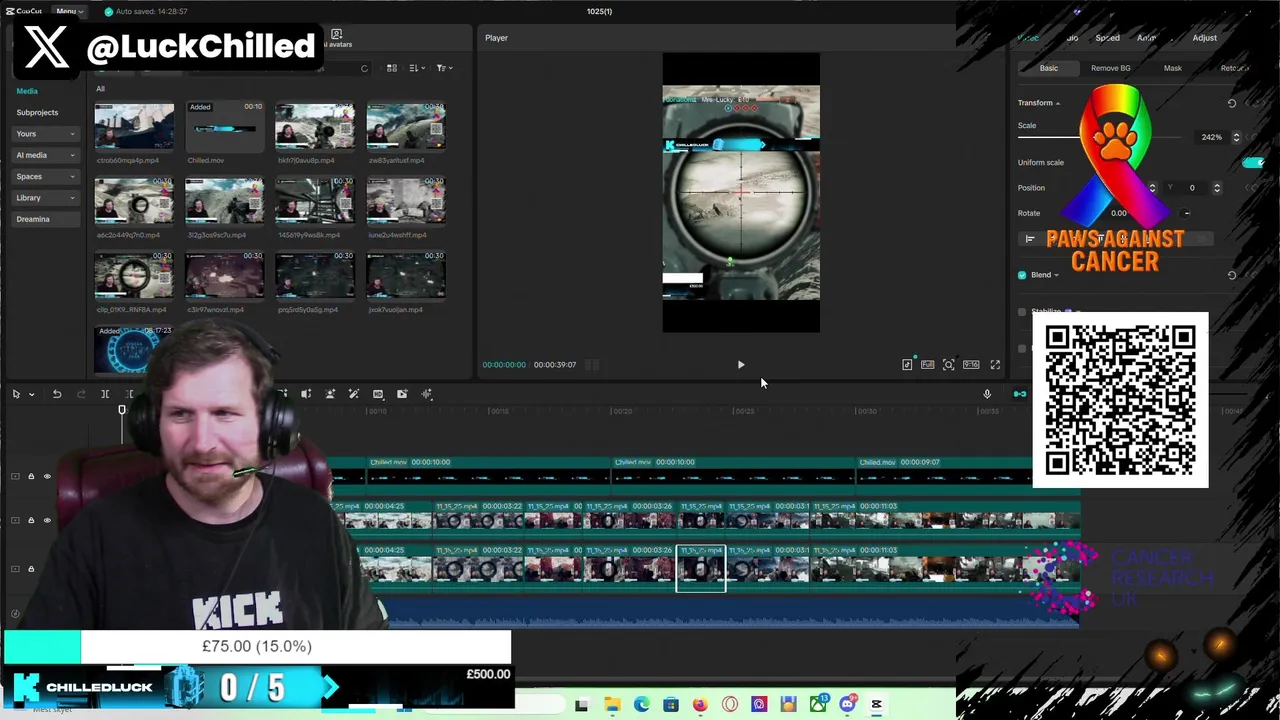
Task: Select the Mask sub-tab
Action: click(1172, 68)
